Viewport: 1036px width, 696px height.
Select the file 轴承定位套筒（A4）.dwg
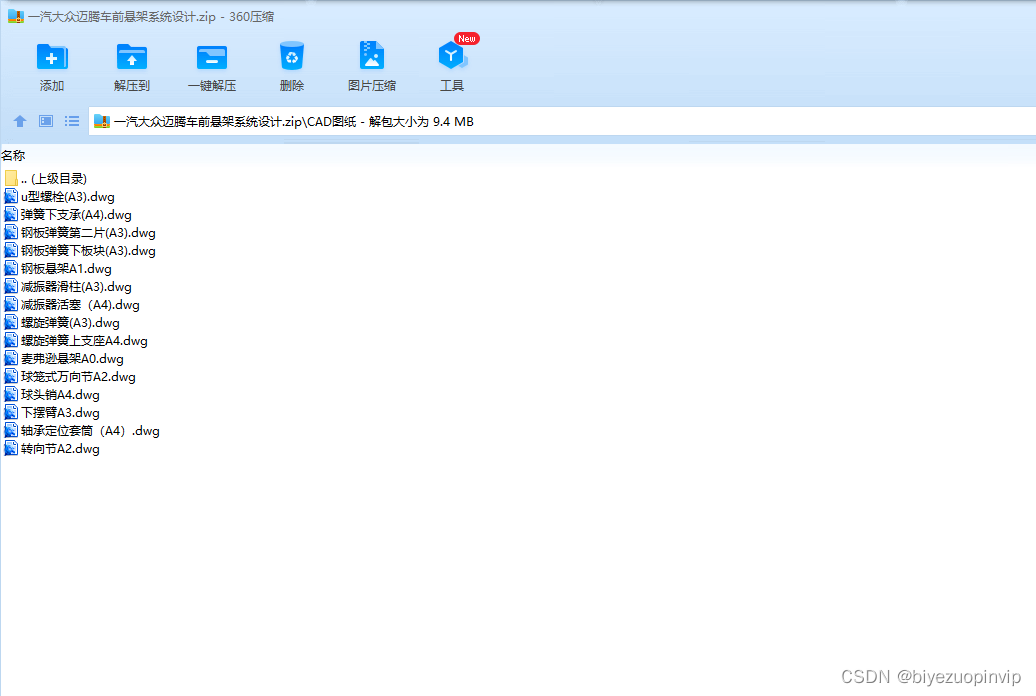click(x=90, y=431)
